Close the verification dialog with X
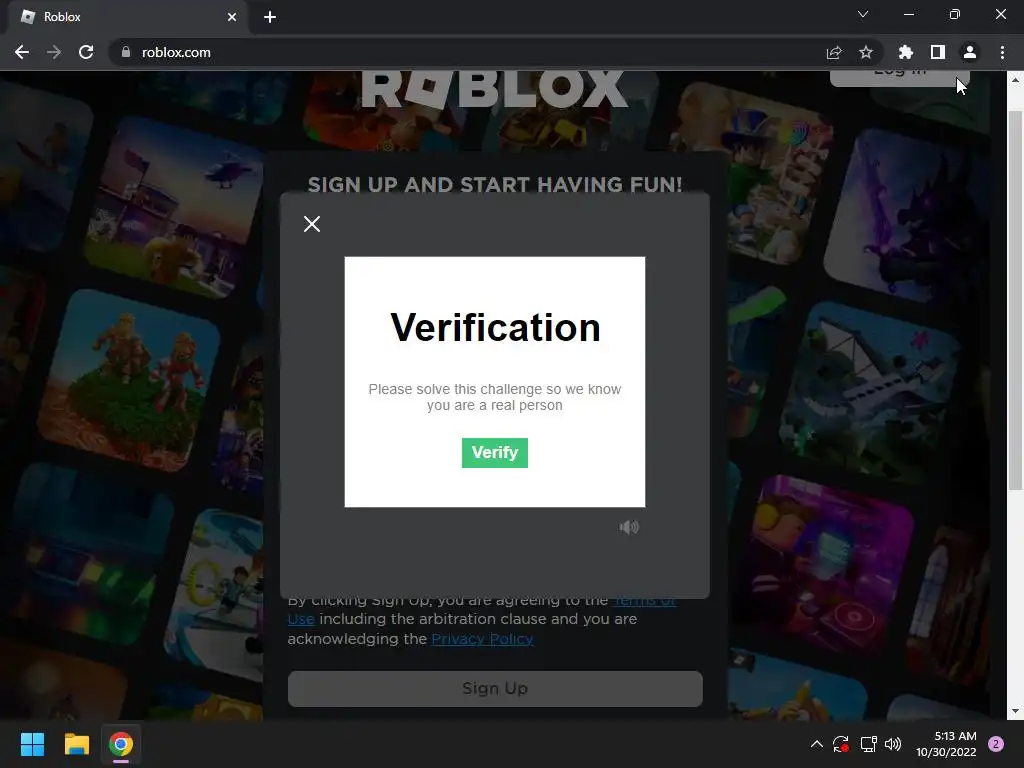Viewport: 1024px width, 768px height. pyautogui.click(x=312, y=224)
